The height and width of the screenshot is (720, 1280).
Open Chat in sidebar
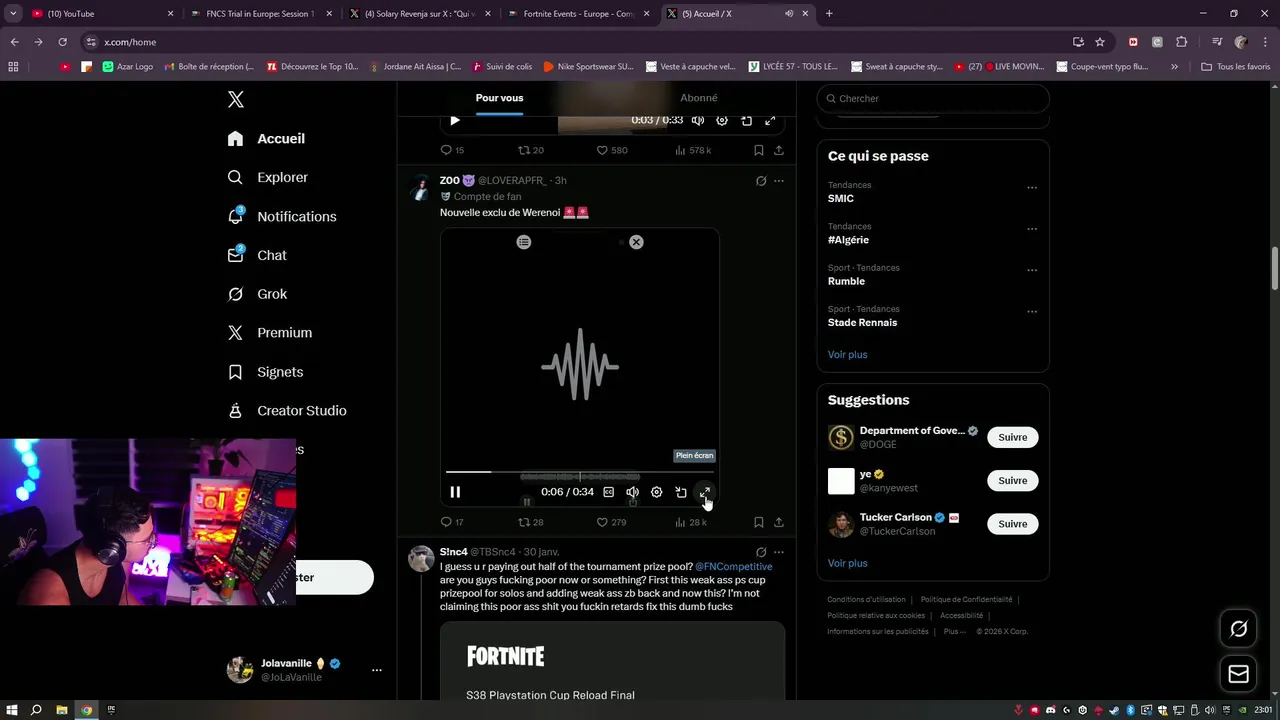pyautogui.click(x=257, y=255)
